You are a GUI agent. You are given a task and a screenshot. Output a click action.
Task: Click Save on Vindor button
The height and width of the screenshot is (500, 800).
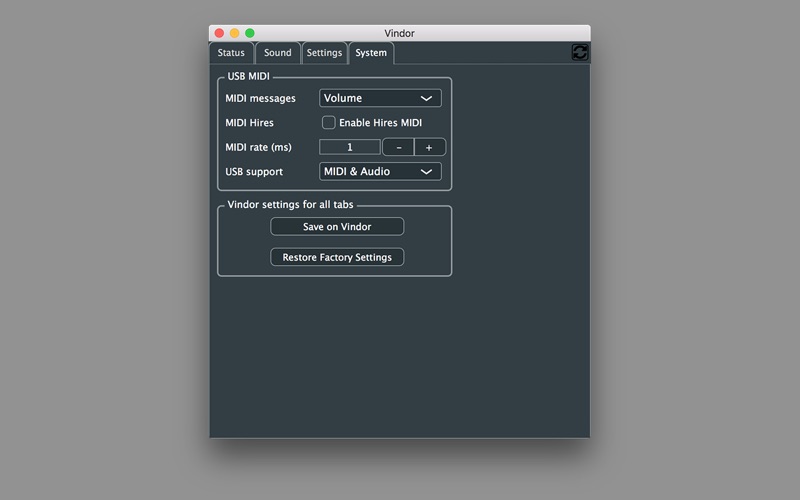[x=337, y=227]
